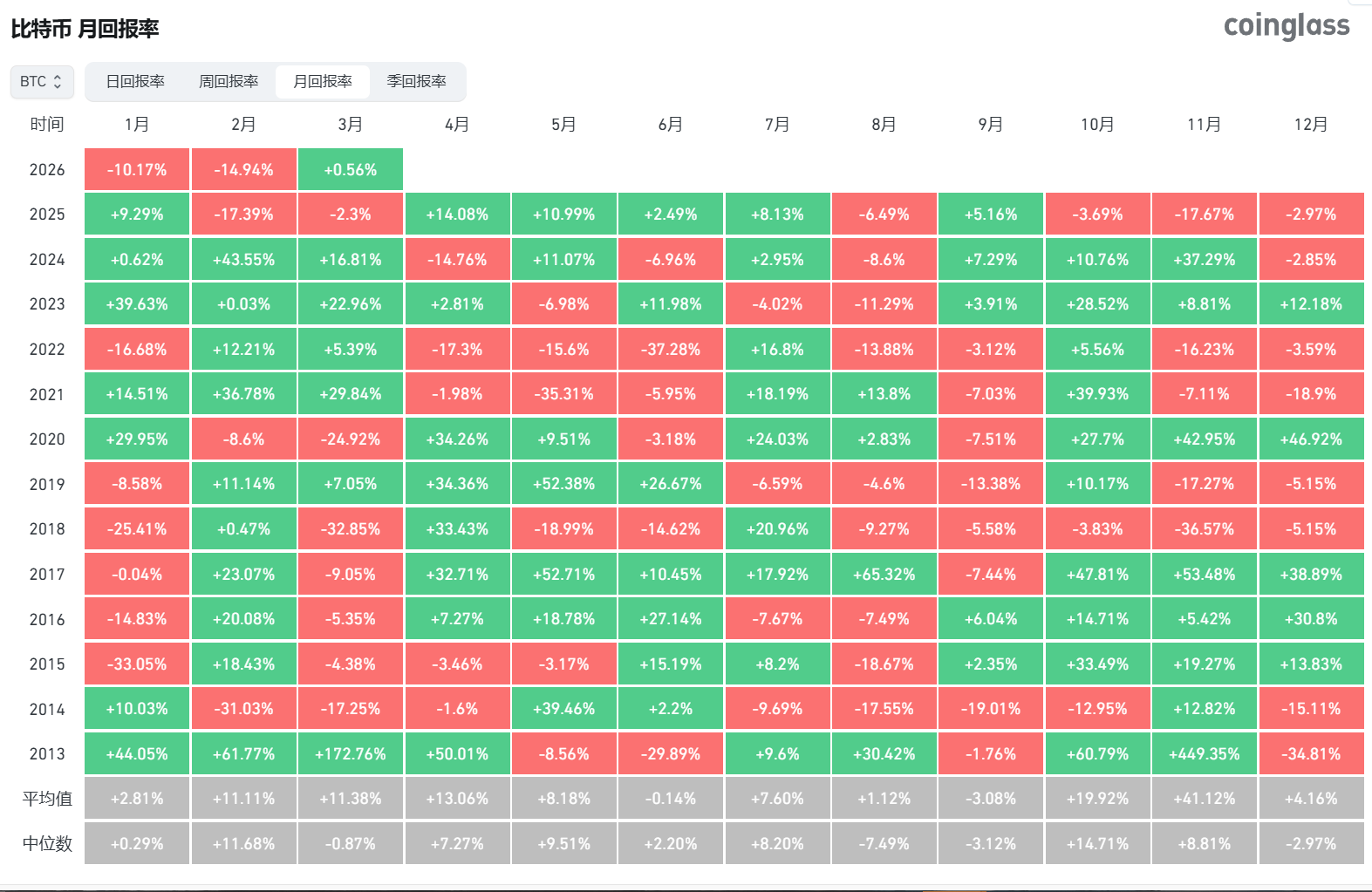
Task: Click the 2024 February +43.55% cell
Action: [x=243, y=260]
